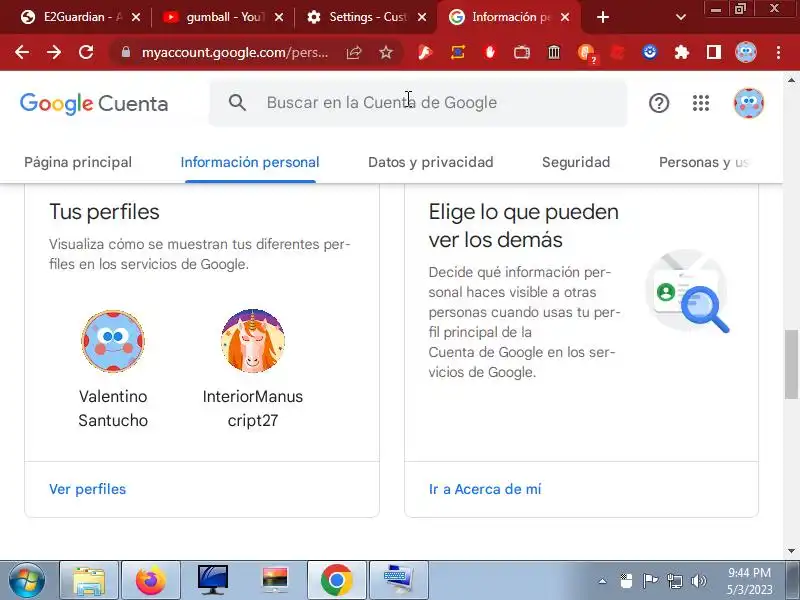Screen dimensions: 800x600
Task: Share this page via share icon
Action: click(x=354, y=53)
